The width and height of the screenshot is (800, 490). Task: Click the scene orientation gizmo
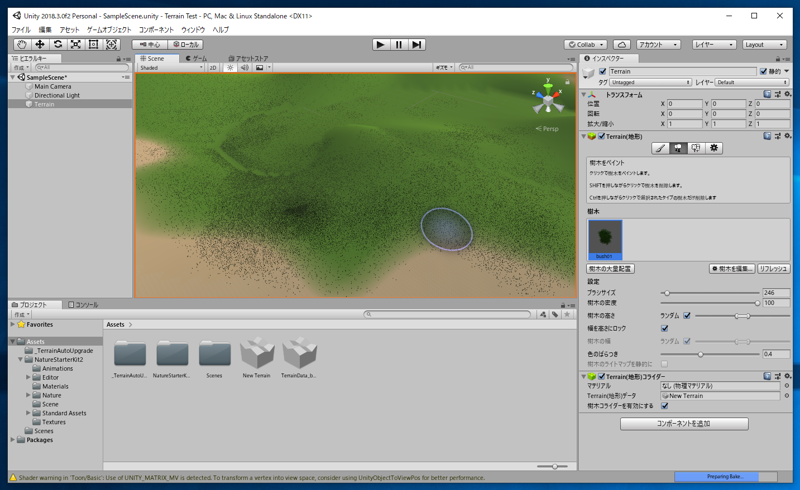[x=548, y=99]
